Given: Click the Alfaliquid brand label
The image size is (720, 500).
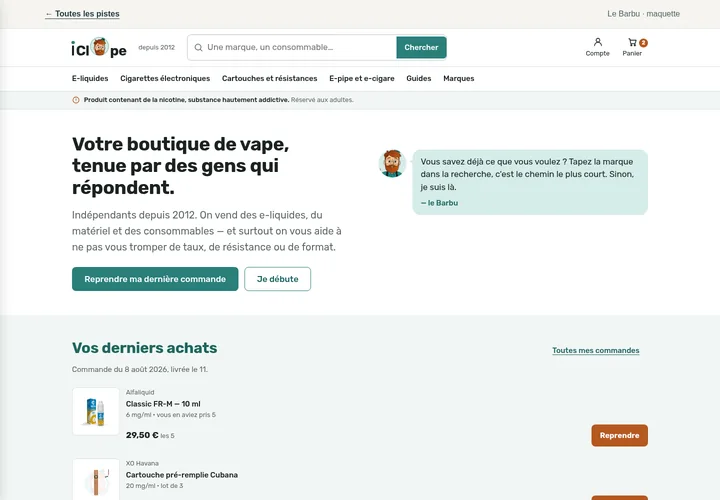Looking at the screenshot, I should [x=140, y=392].
